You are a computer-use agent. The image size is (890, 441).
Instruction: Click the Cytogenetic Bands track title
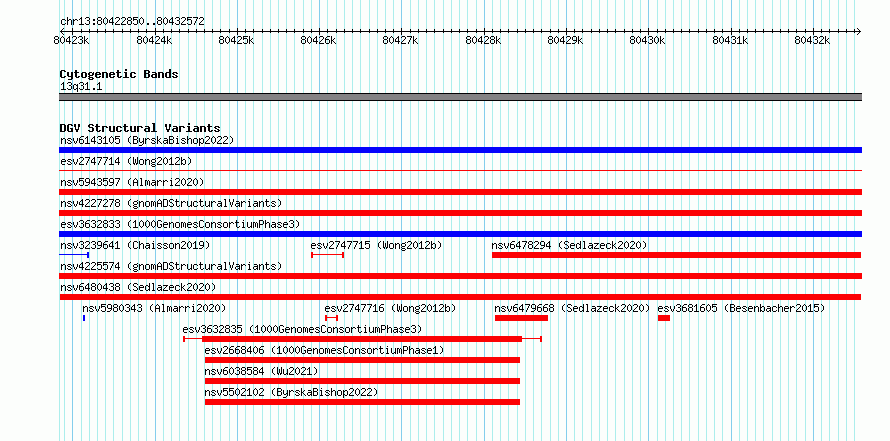(x=119, y=74)
